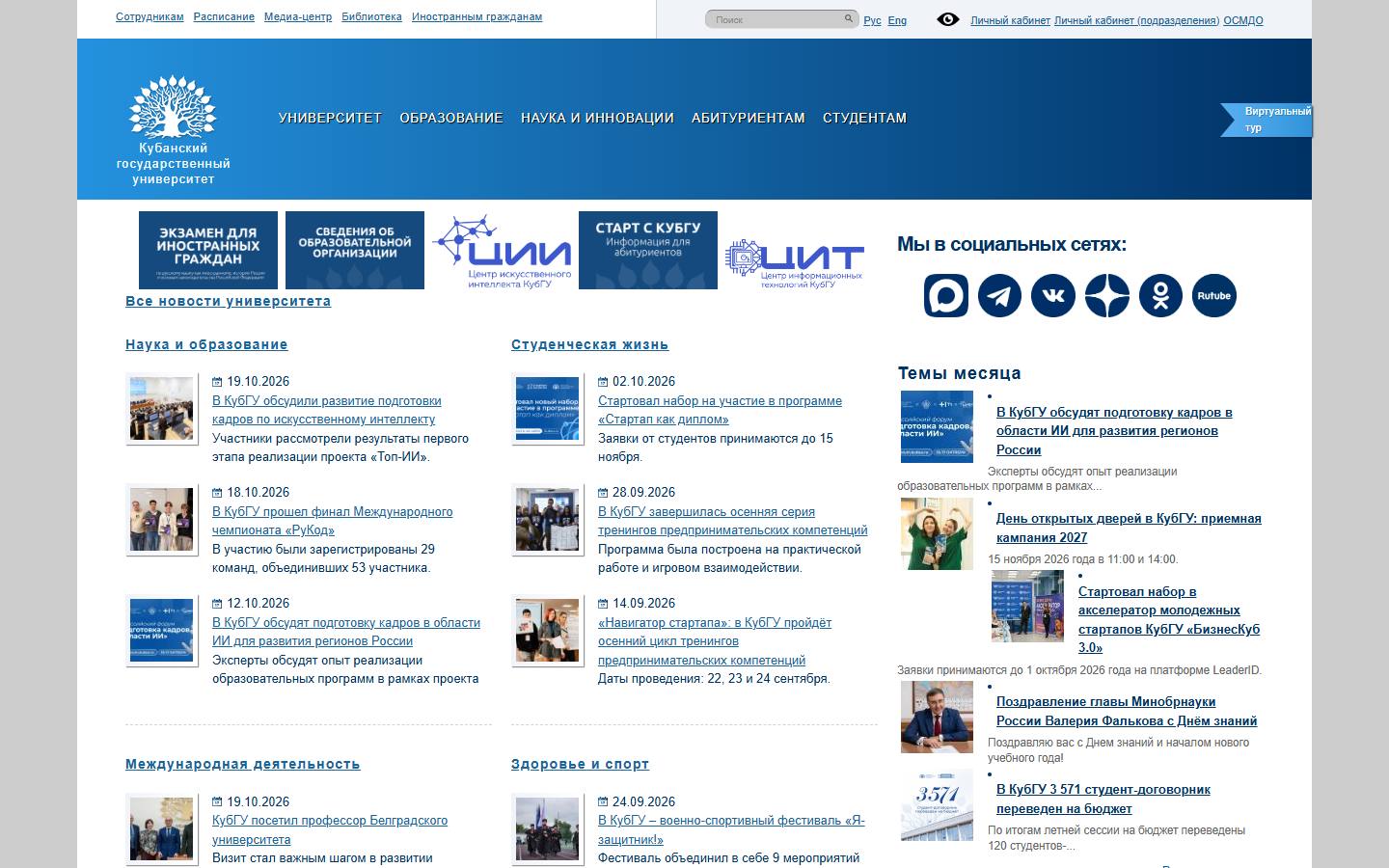This screenshot has height=868, width=1389.
Task: Open the Старт с КубГУ banner
Action: tap(648, 250)
